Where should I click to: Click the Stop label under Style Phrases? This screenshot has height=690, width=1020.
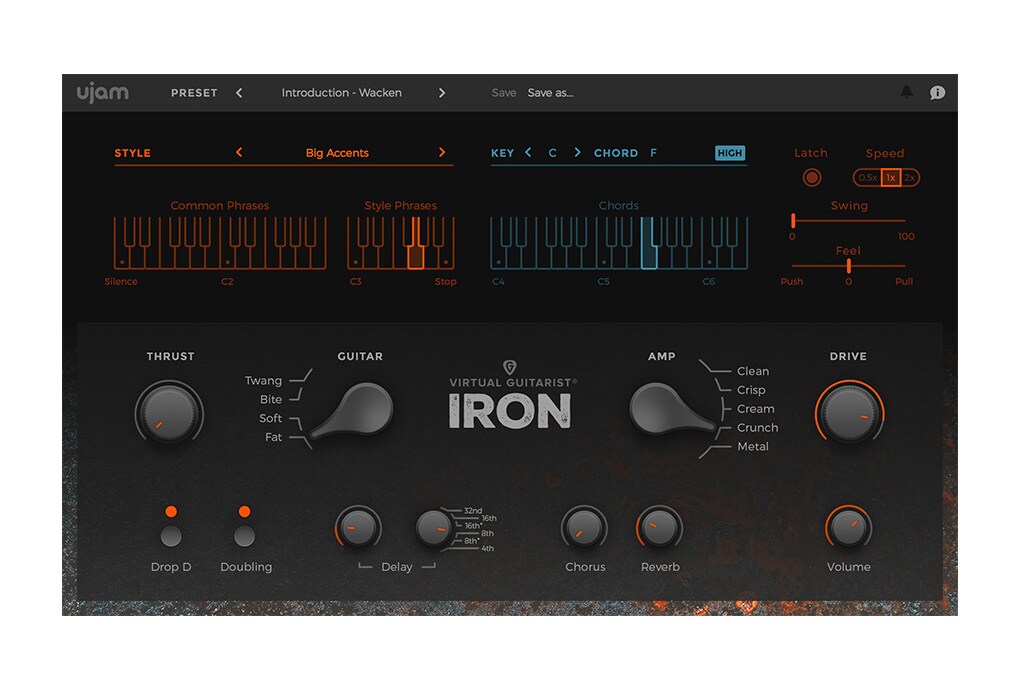[446, 282]
